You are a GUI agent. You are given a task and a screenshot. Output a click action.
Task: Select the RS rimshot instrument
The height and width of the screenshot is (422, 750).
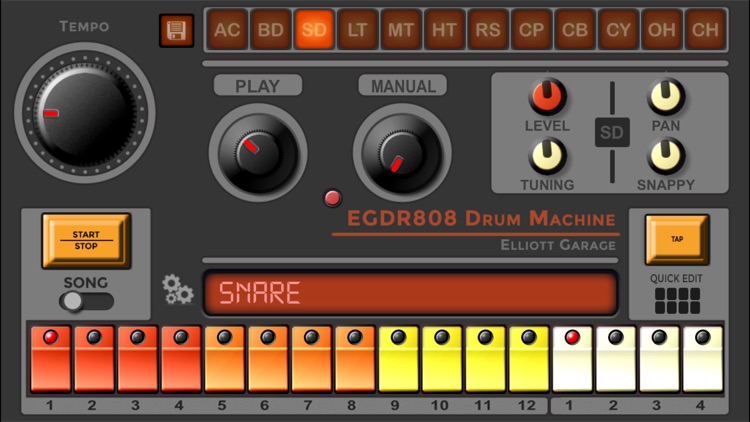point(488,30)
